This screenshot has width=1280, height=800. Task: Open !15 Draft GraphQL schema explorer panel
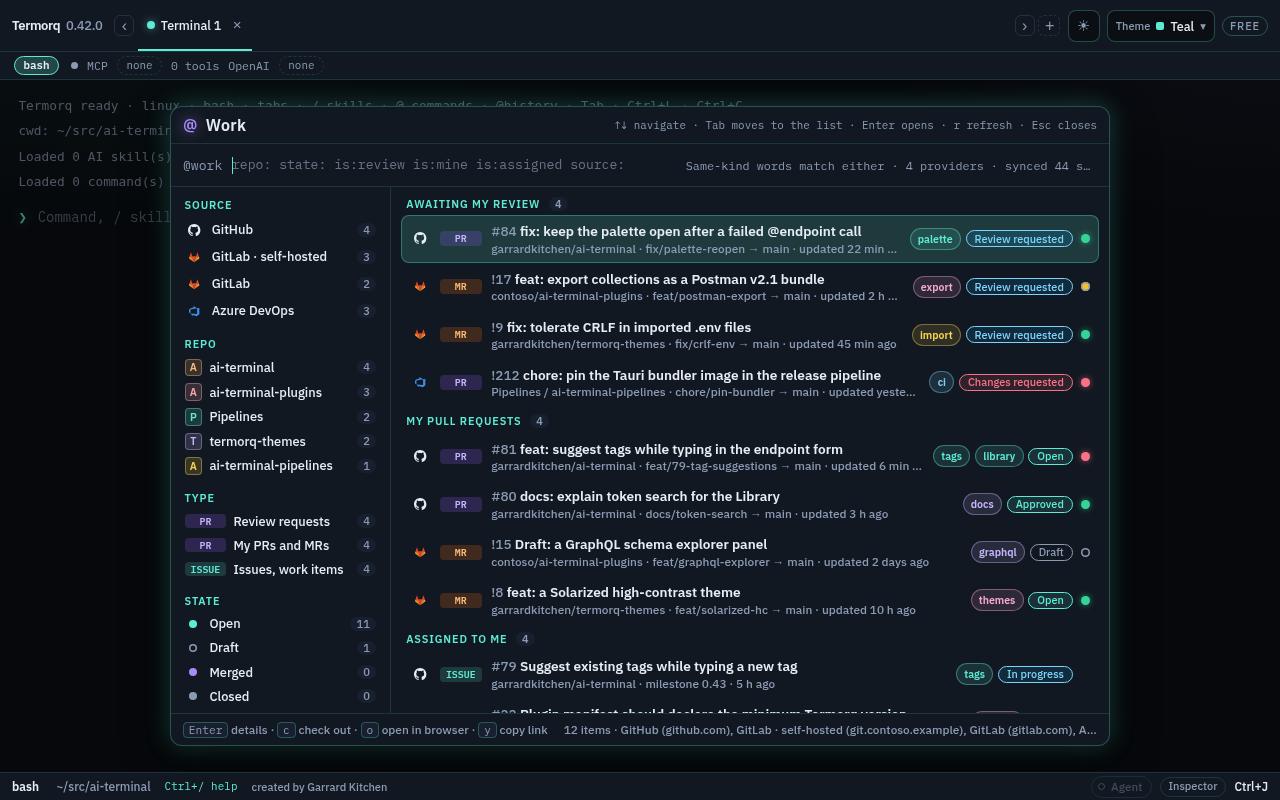tap(750, 553)
